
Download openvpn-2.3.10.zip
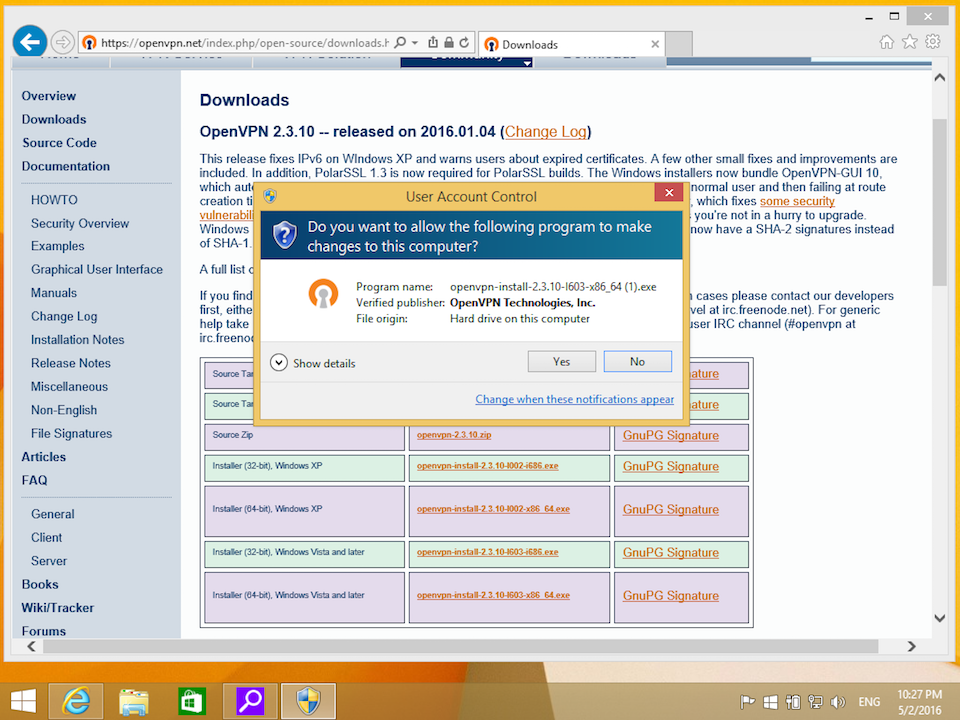pyautogui.click(x=454, y=435)
